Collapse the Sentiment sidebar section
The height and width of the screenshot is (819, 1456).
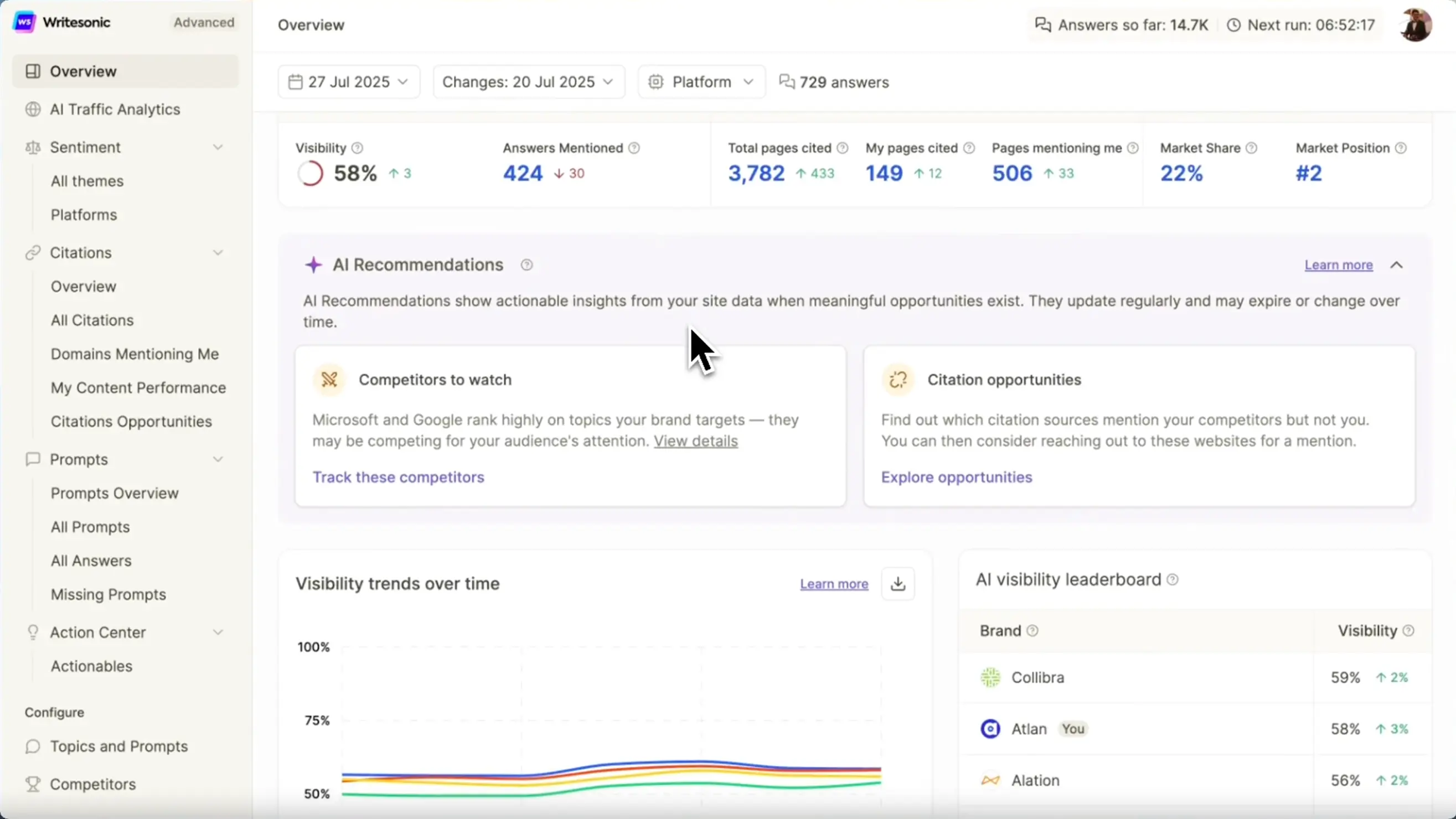tap(218, 147)
